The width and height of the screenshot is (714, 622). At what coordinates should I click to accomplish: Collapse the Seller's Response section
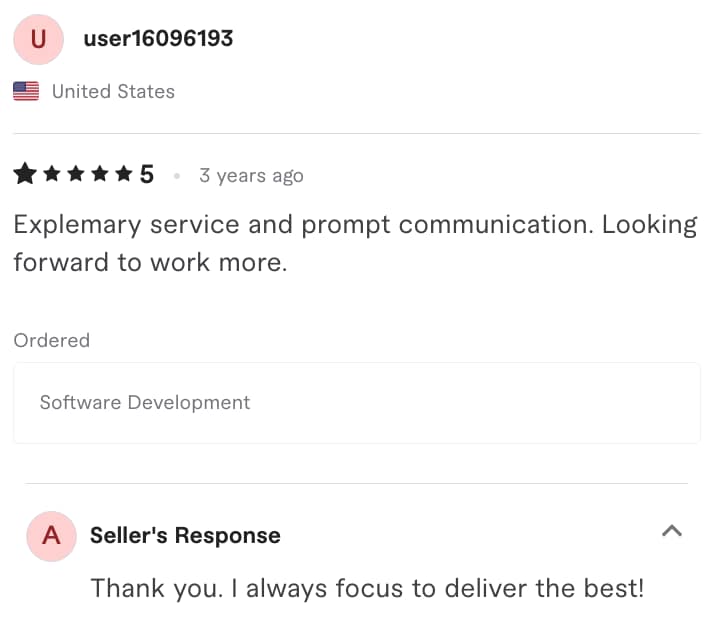(672, 530)
